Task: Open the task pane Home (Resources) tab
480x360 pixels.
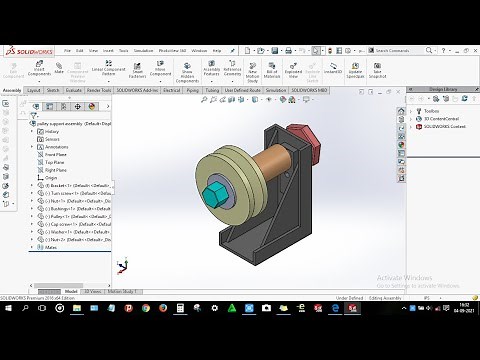Action: 401,111
